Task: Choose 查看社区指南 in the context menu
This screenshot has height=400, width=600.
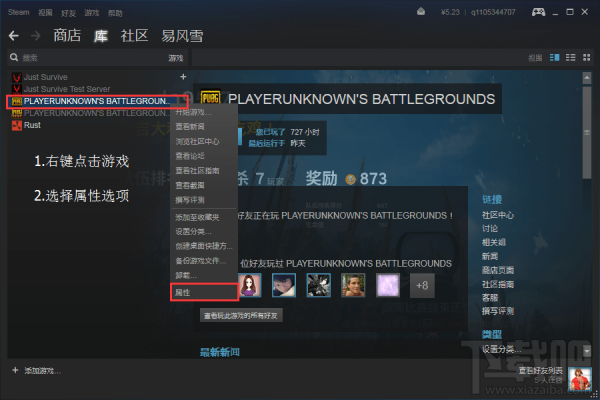Action: pos(204,171)
